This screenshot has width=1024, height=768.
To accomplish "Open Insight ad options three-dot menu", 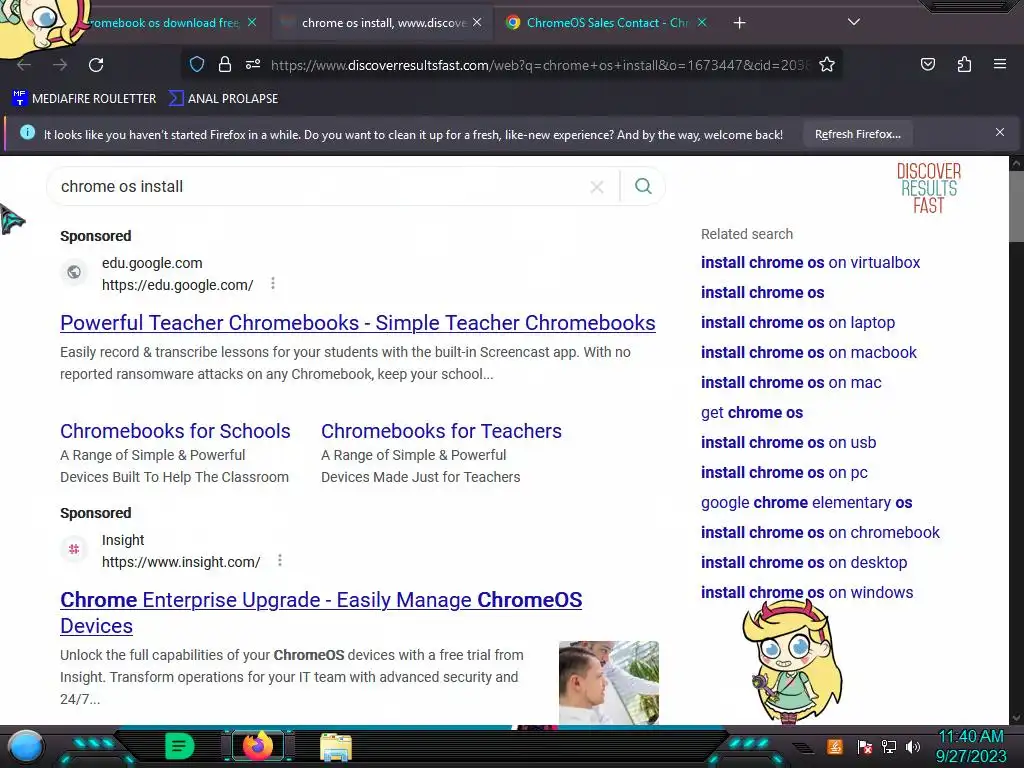I will 280,560.
